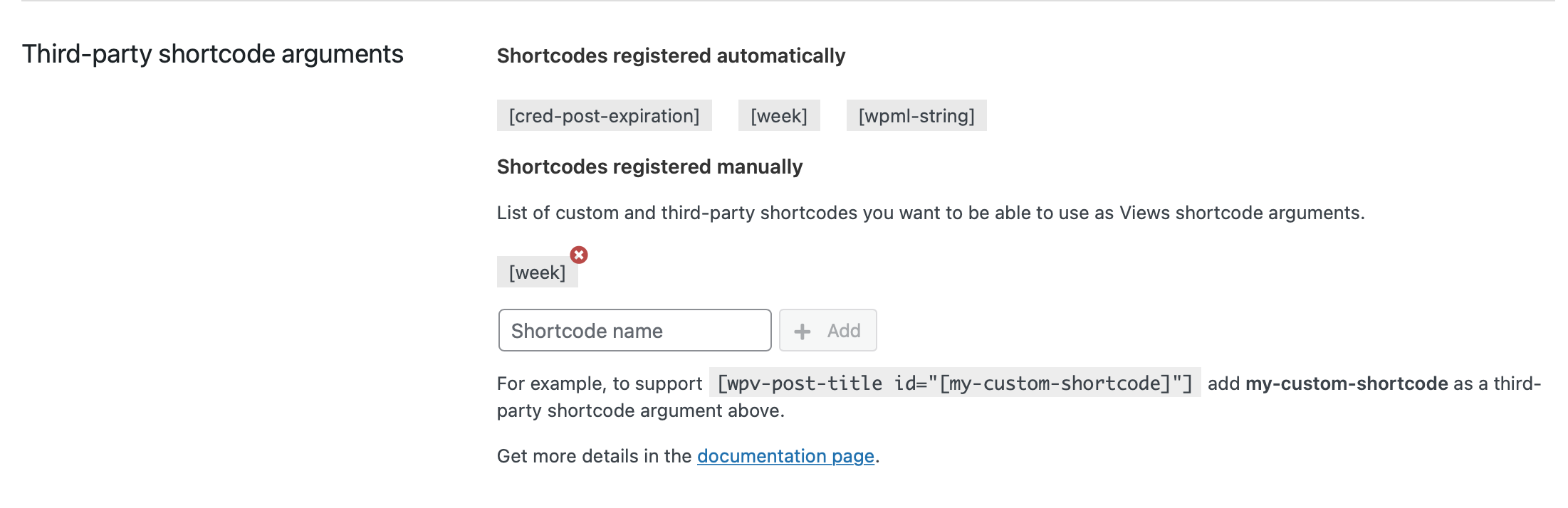Screen dimensions: 1568x508
Task: Open the documentation page link
Action: click(x=785, y=456)
